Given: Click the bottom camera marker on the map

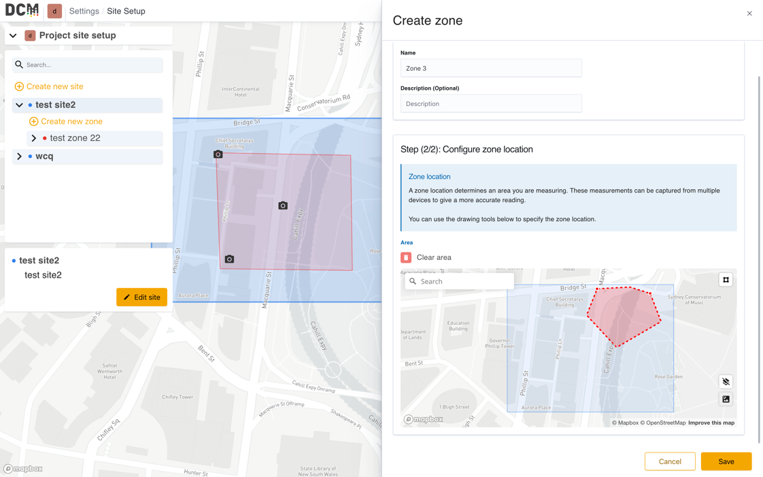Looking at the screenshot, I should pyautogui.click(x=229, y=259).
